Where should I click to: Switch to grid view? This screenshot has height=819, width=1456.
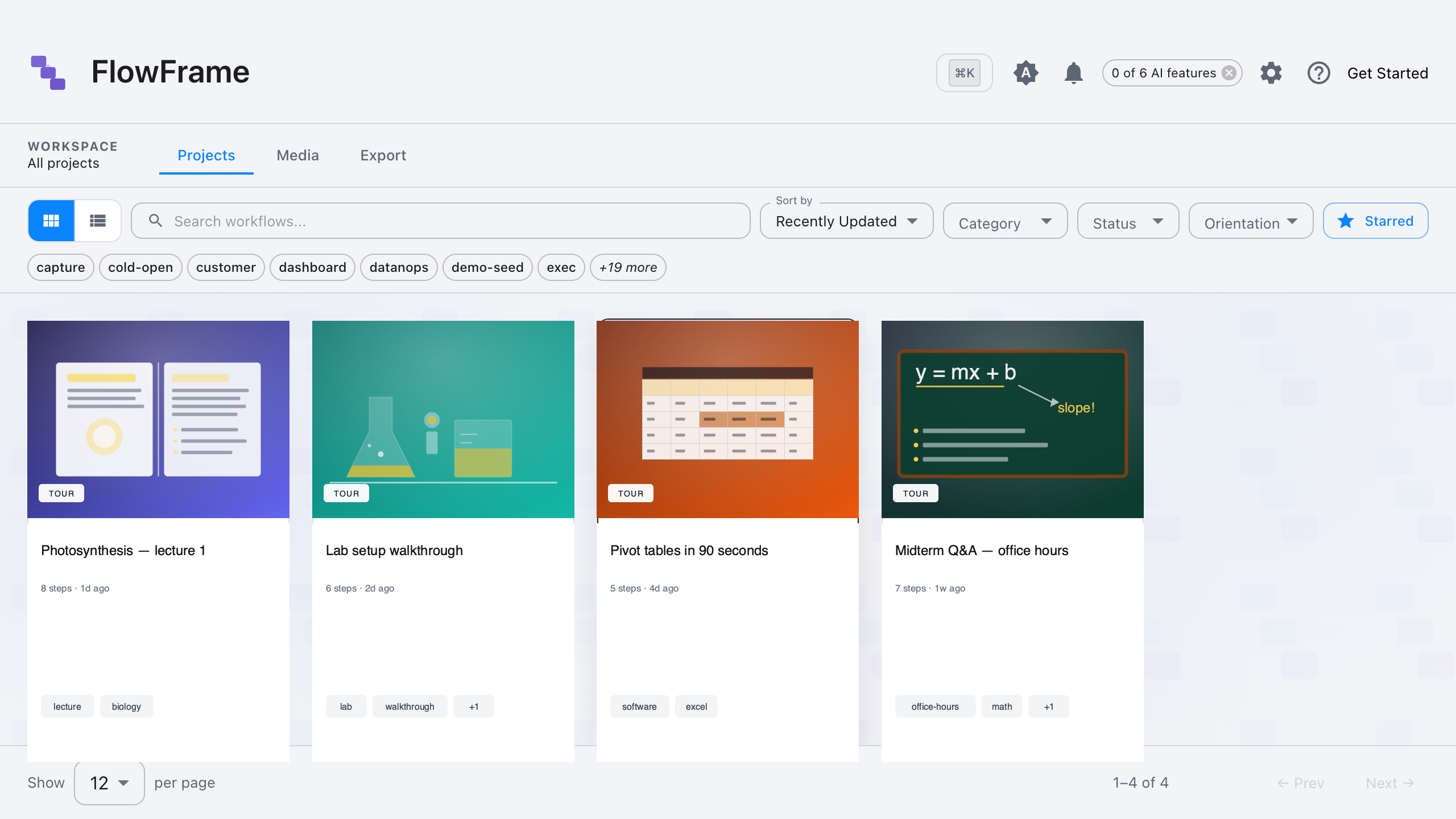pos(51,221)
